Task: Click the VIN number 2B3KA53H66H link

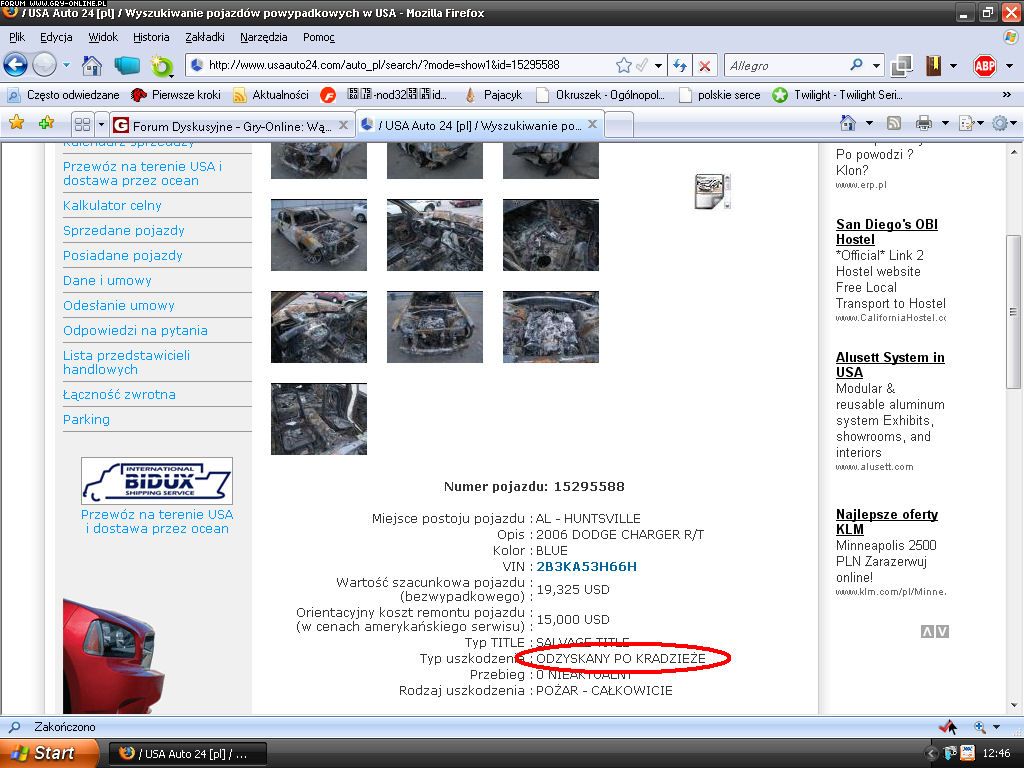Action: click(586, 566)
